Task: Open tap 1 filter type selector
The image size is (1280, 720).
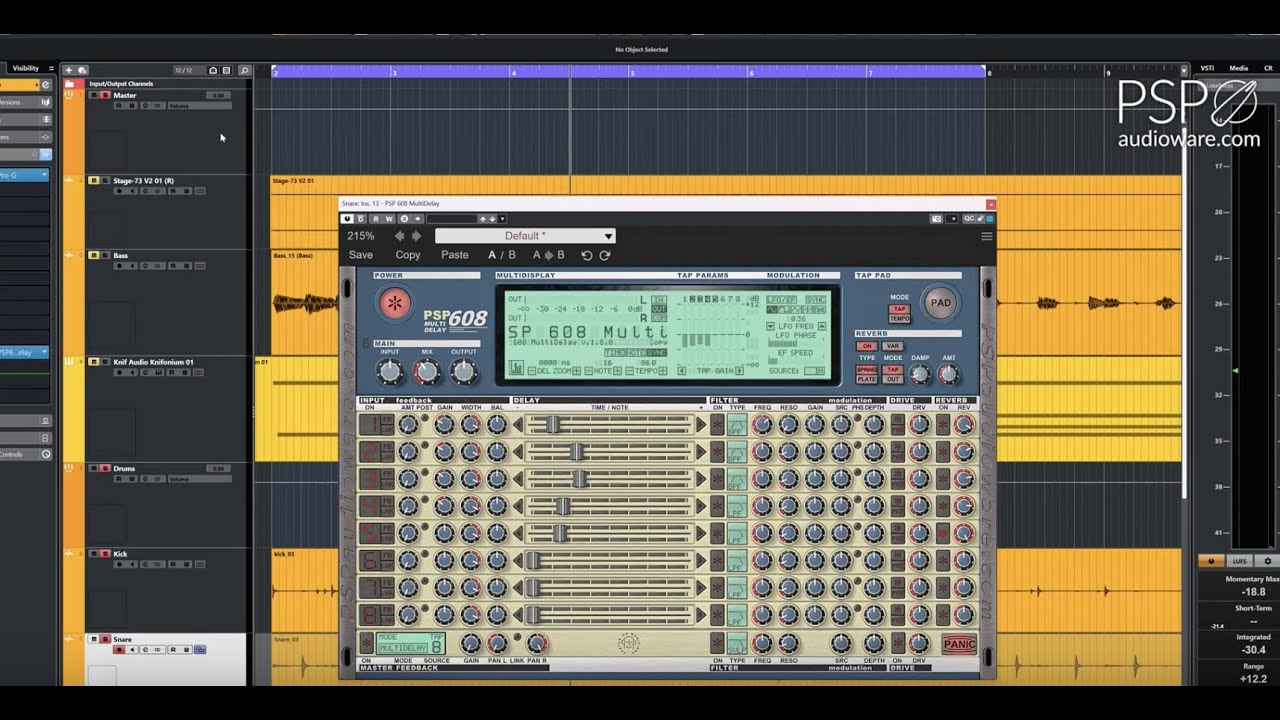Action: click(737, 425)
